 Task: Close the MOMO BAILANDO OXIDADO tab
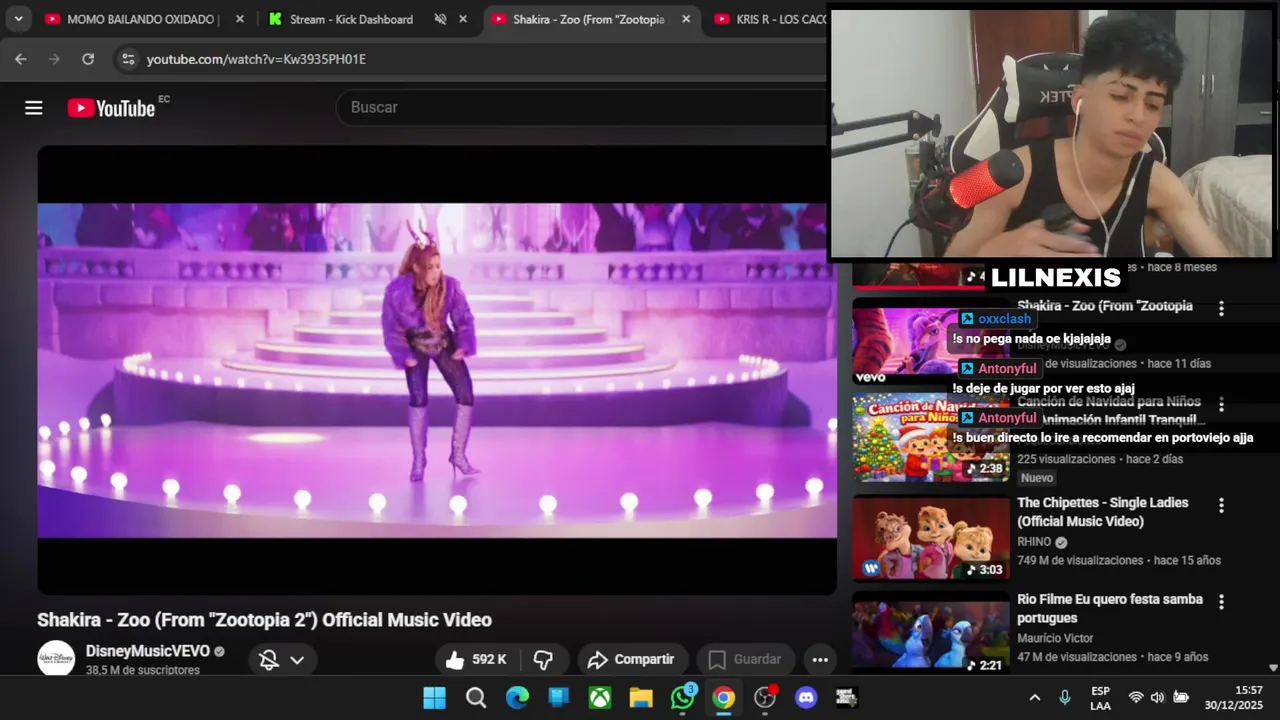pos(239,19)
